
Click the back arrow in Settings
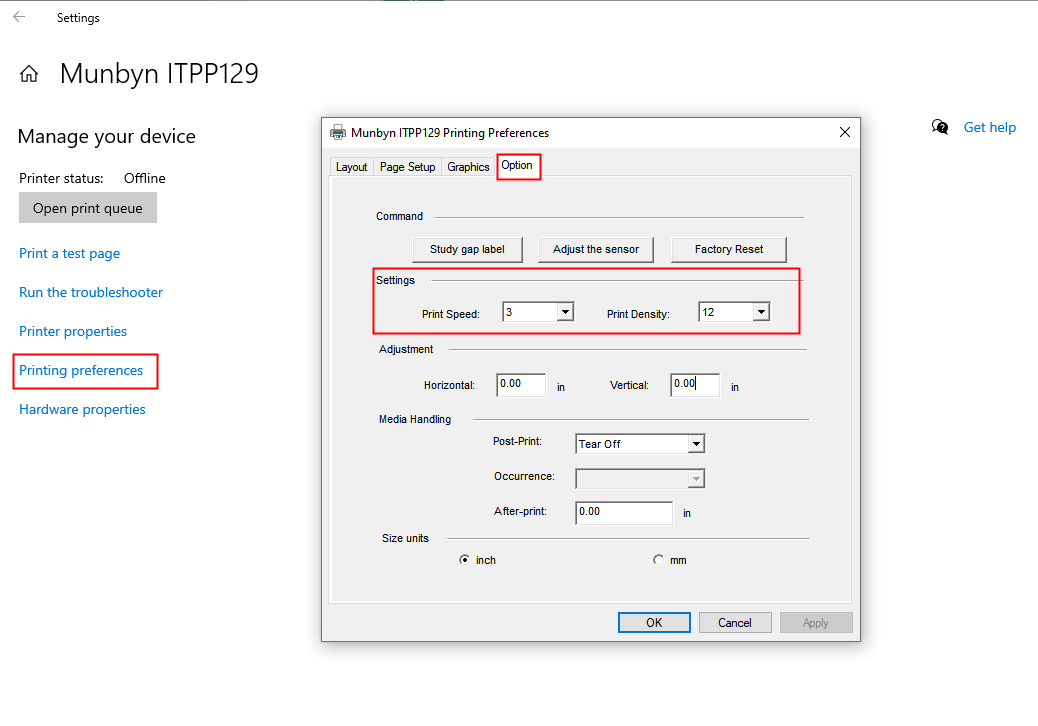coord(20,17)
